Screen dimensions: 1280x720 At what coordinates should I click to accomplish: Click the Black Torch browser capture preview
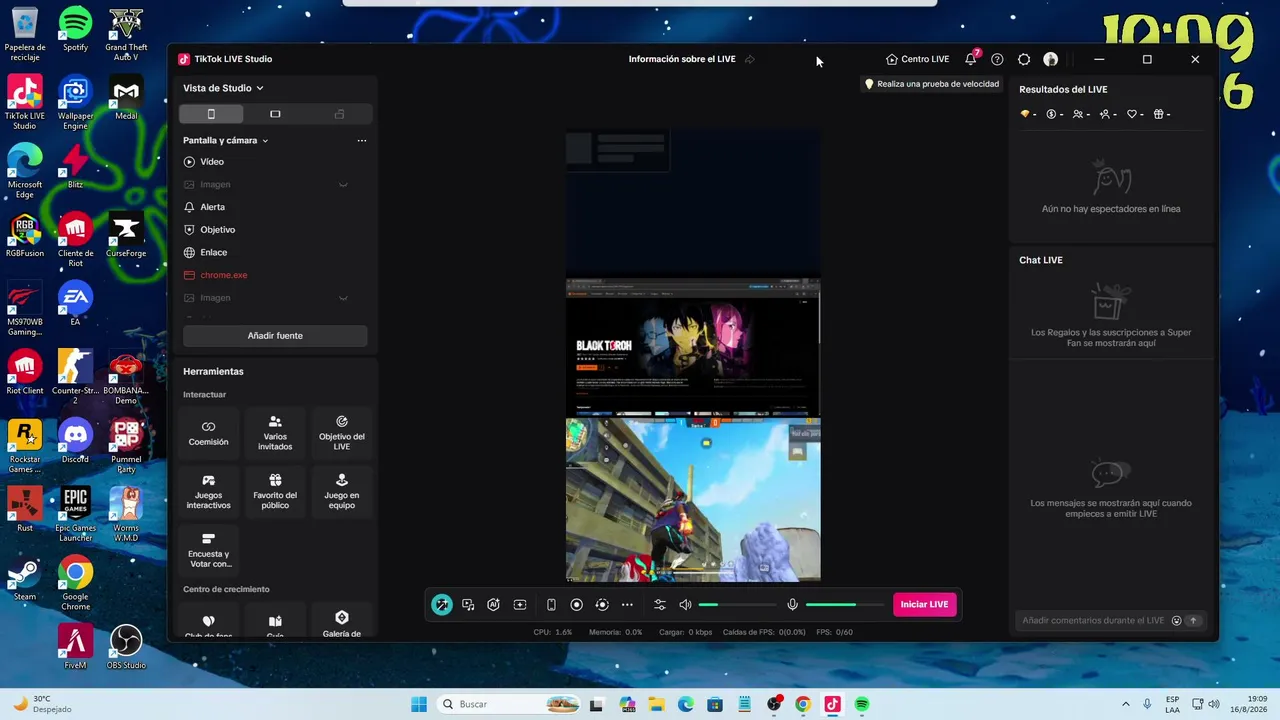693,347
